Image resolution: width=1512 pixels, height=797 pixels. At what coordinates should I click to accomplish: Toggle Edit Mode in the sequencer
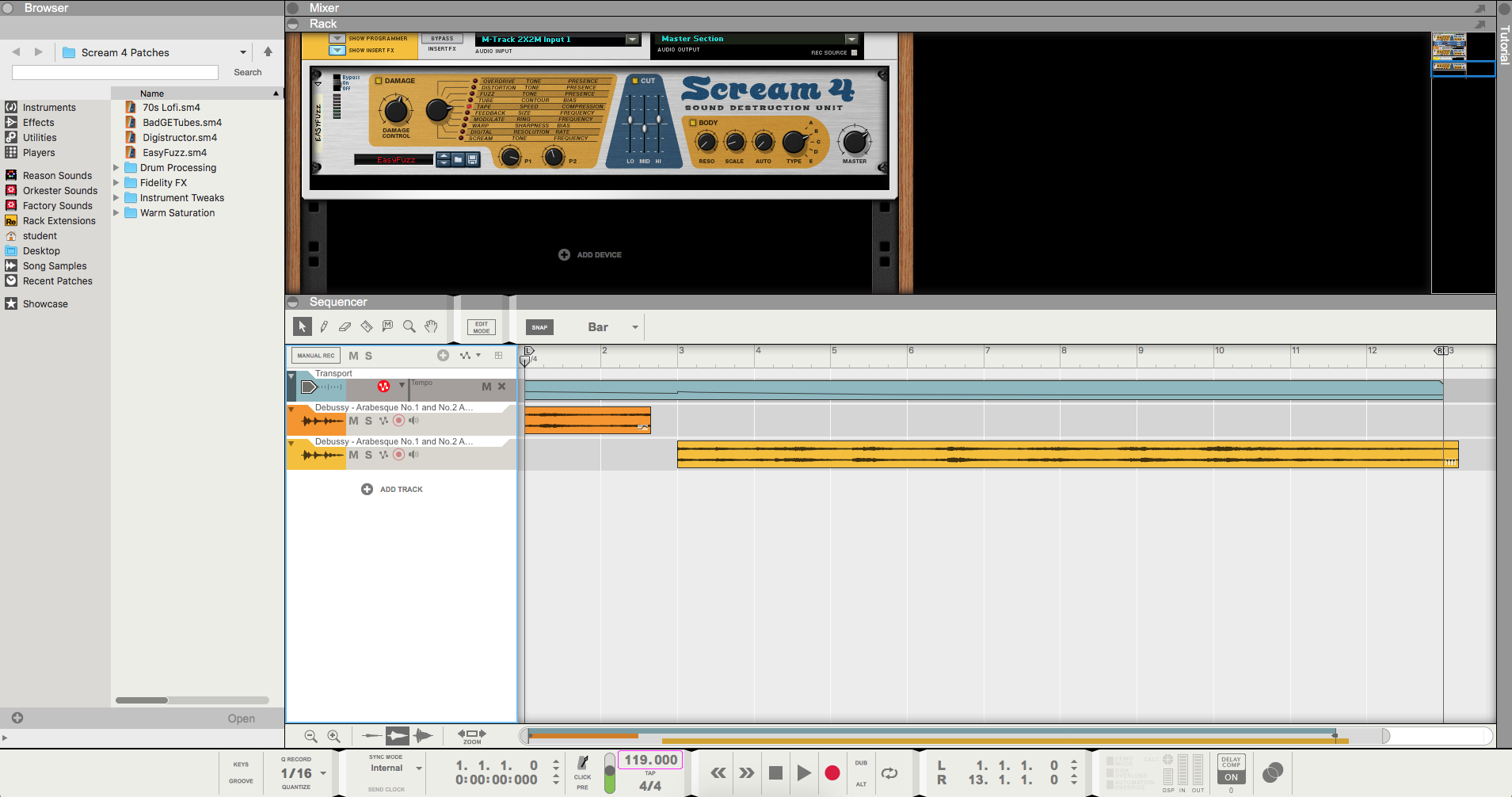click(482, 327)
